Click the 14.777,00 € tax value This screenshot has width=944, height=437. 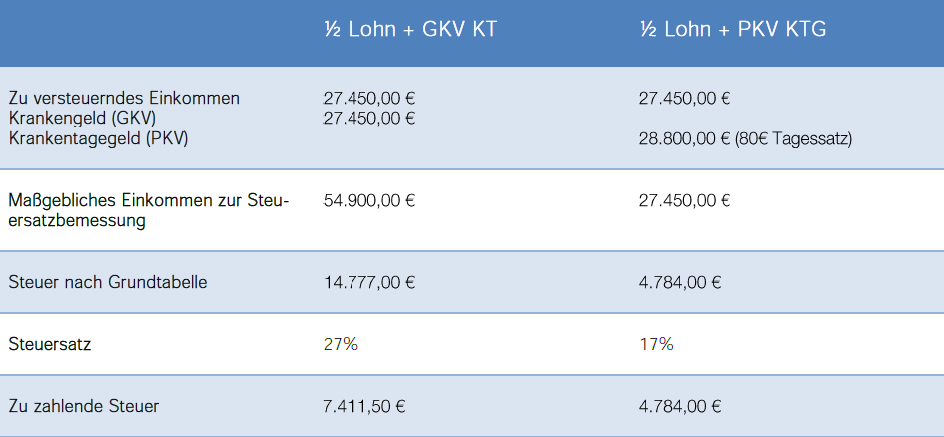(369, 282)
